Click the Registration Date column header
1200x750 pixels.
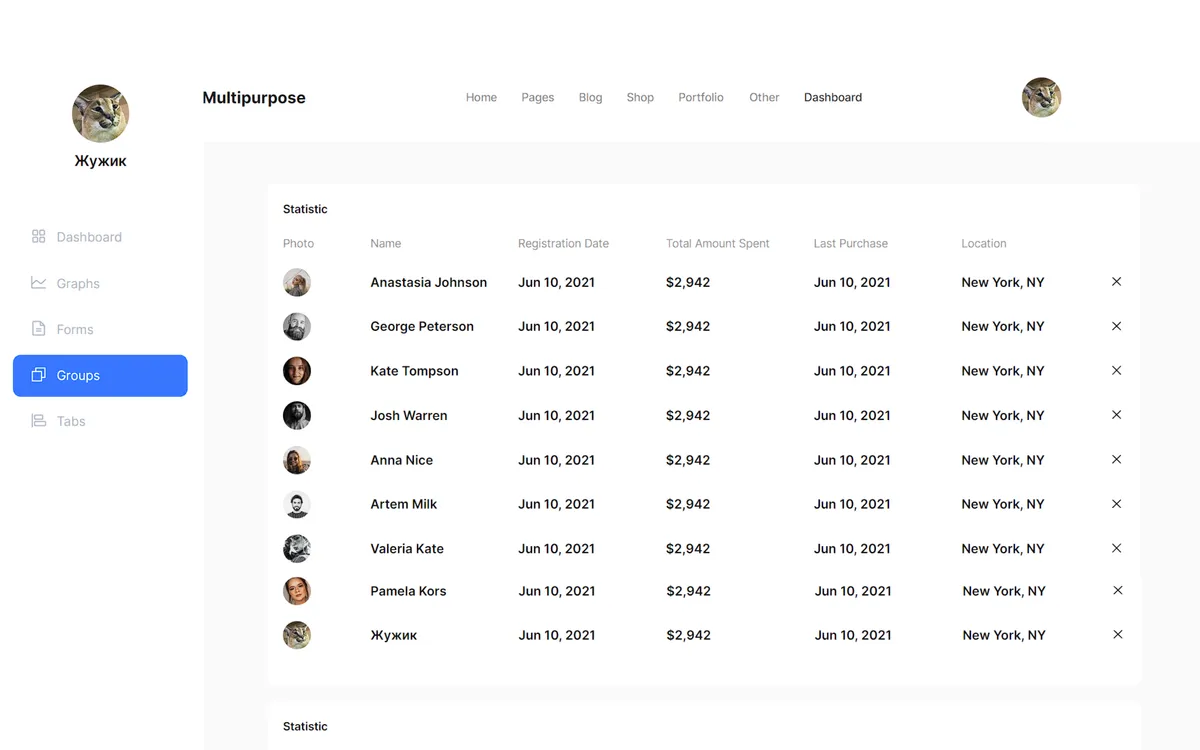coord(563,243)
